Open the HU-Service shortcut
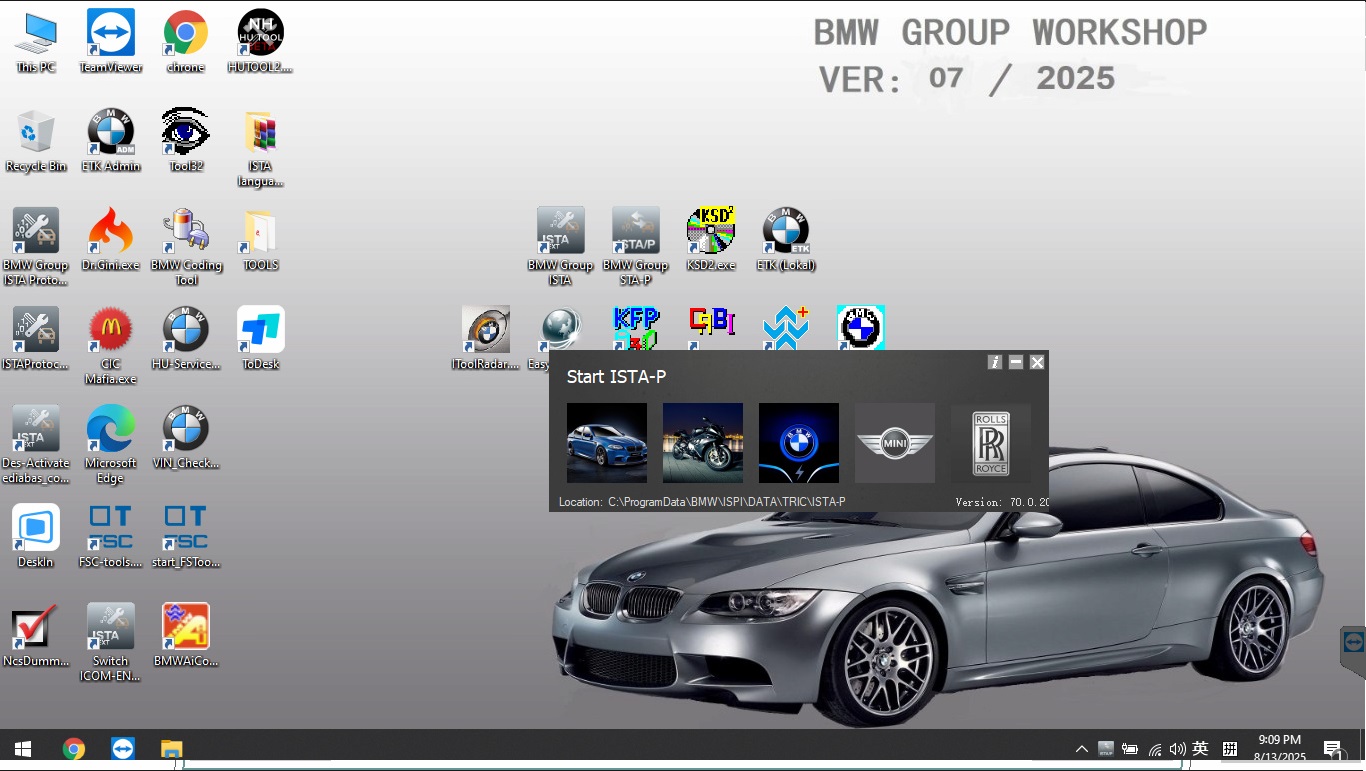The height and width of the screenshot is (771, 1366). click(186, 330)
